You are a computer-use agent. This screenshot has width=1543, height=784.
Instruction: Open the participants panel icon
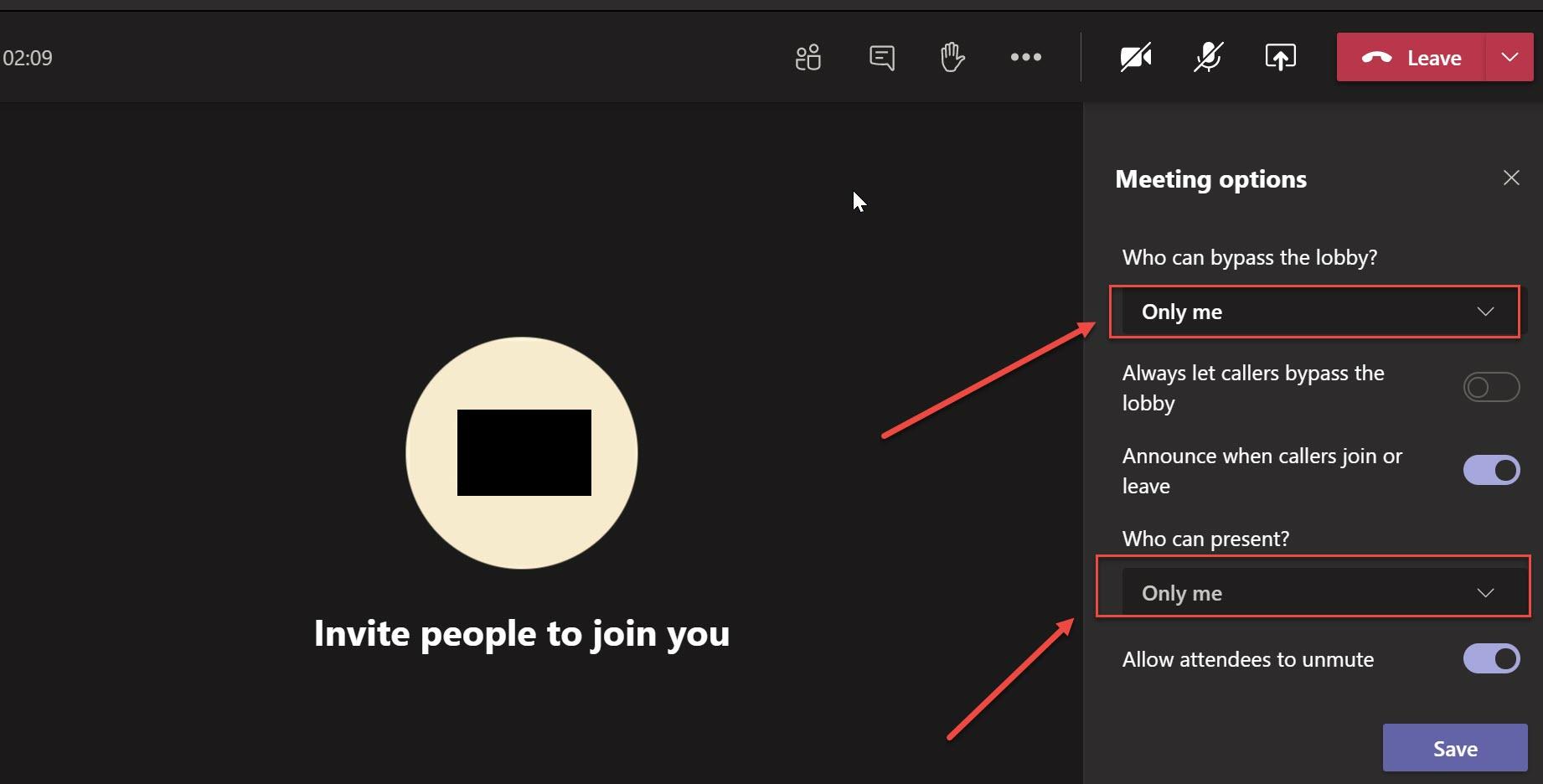808,58
